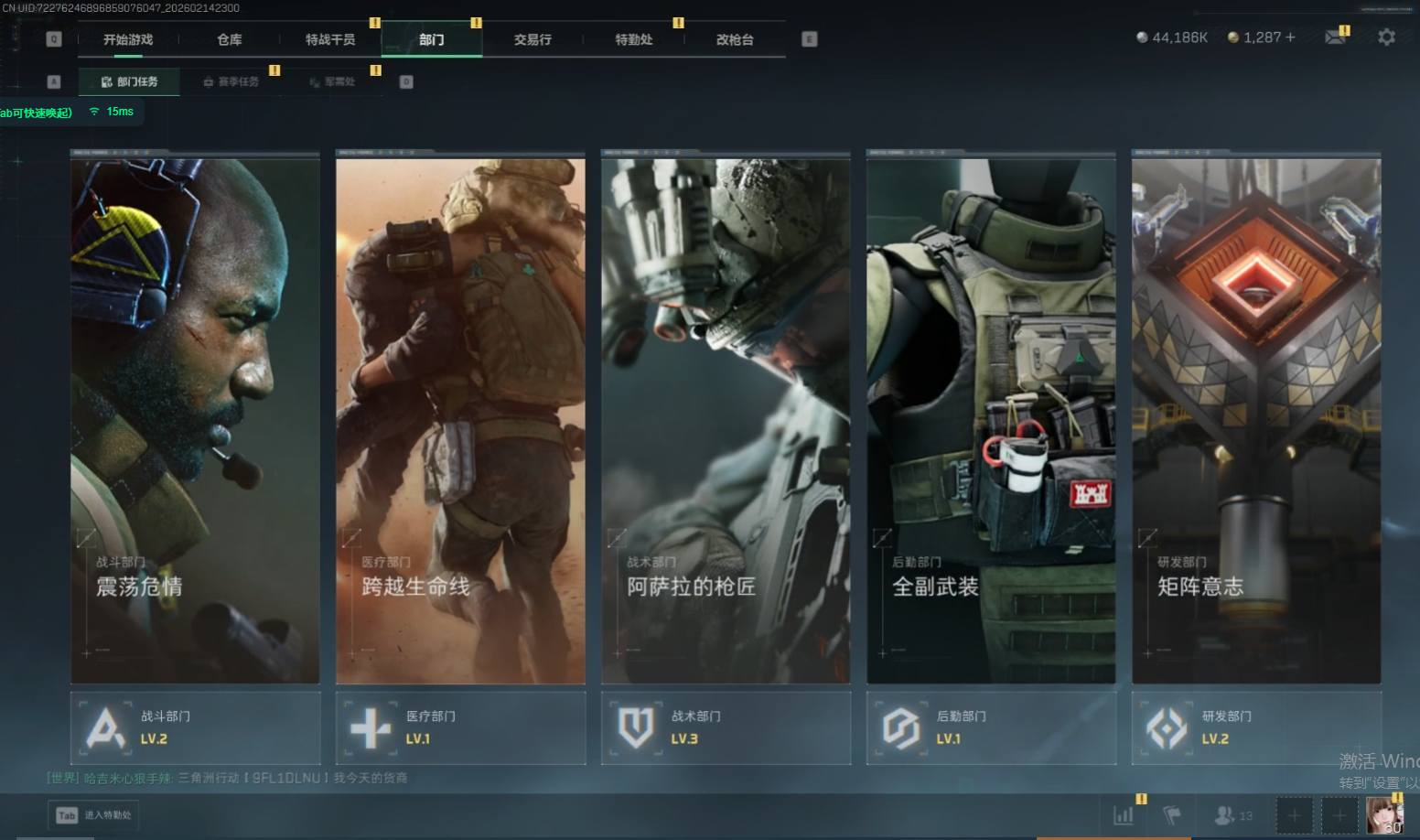
Task: Open the mail envelope icon
Action: coord(1336,37)
